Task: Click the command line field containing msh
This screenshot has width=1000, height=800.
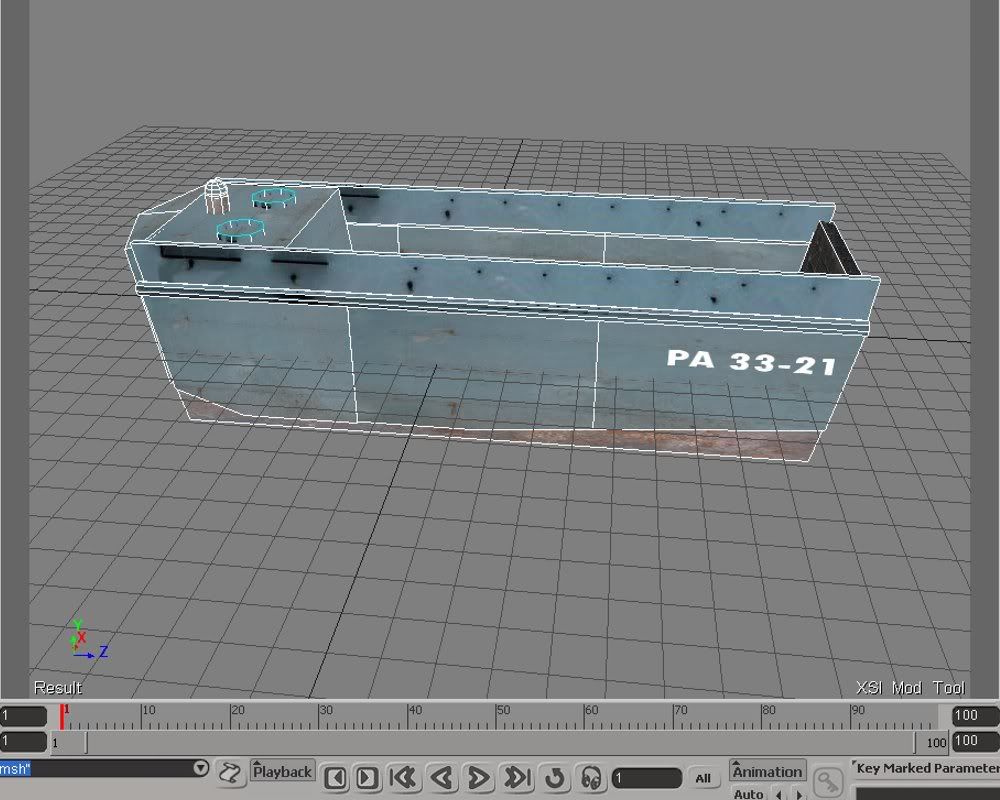Action: tap(96, 768)
